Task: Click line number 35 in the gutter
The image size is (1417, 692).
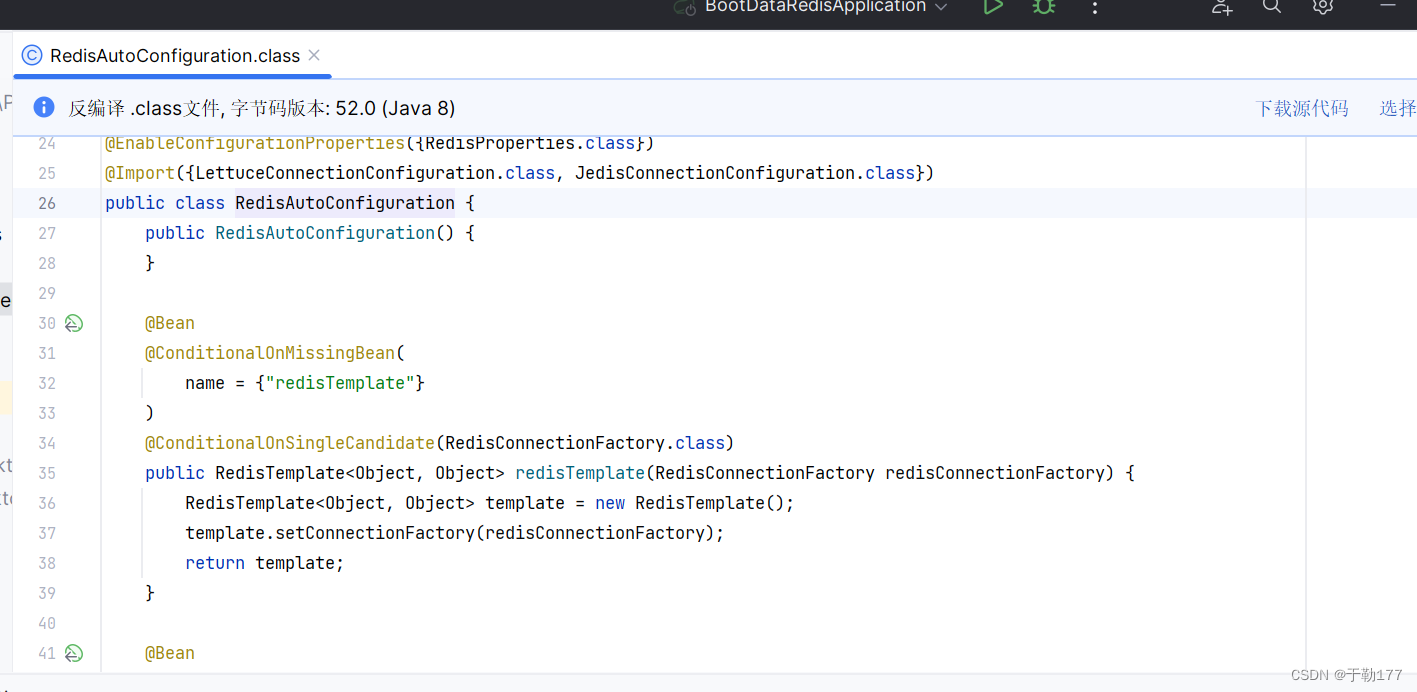Action: pyautogui.click(x=47, y=473)
